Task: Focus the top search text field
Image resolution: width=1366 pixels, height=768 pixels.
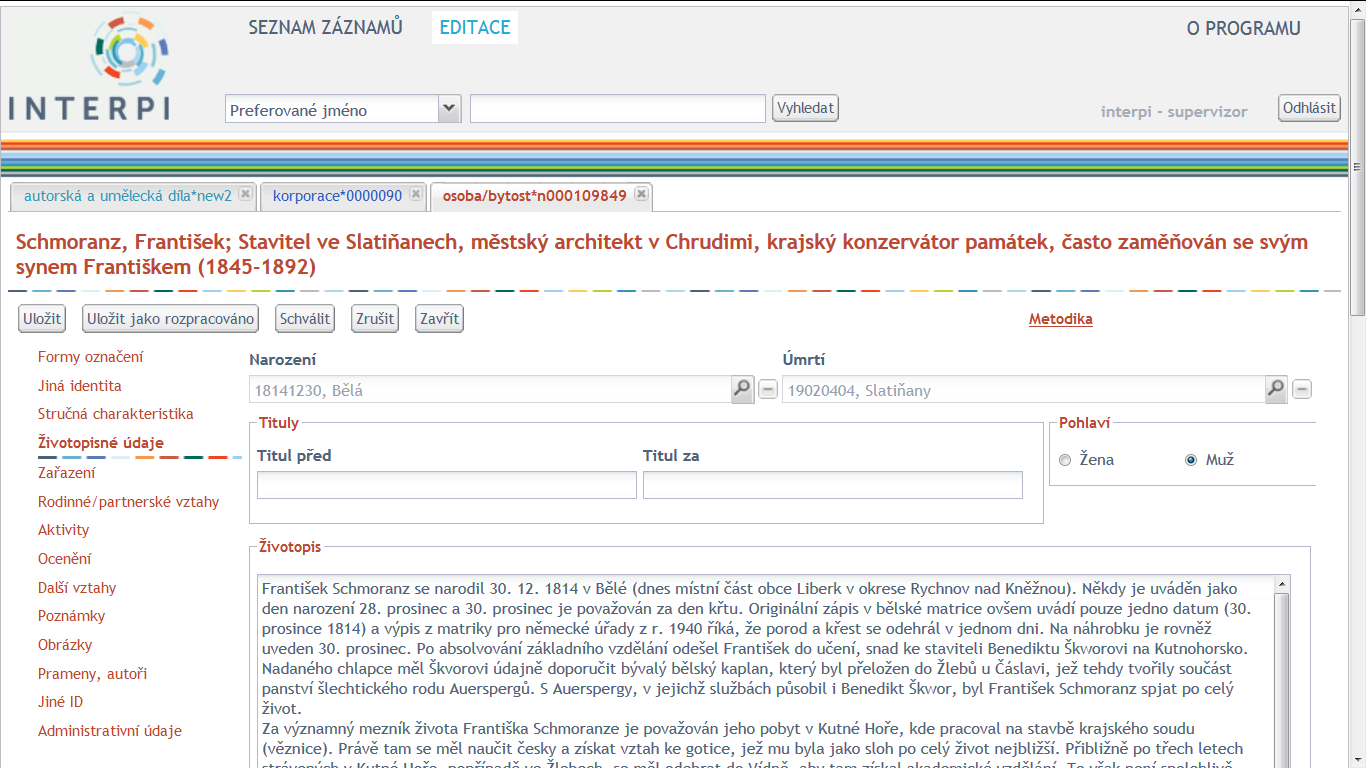Action: coord(618,109)
